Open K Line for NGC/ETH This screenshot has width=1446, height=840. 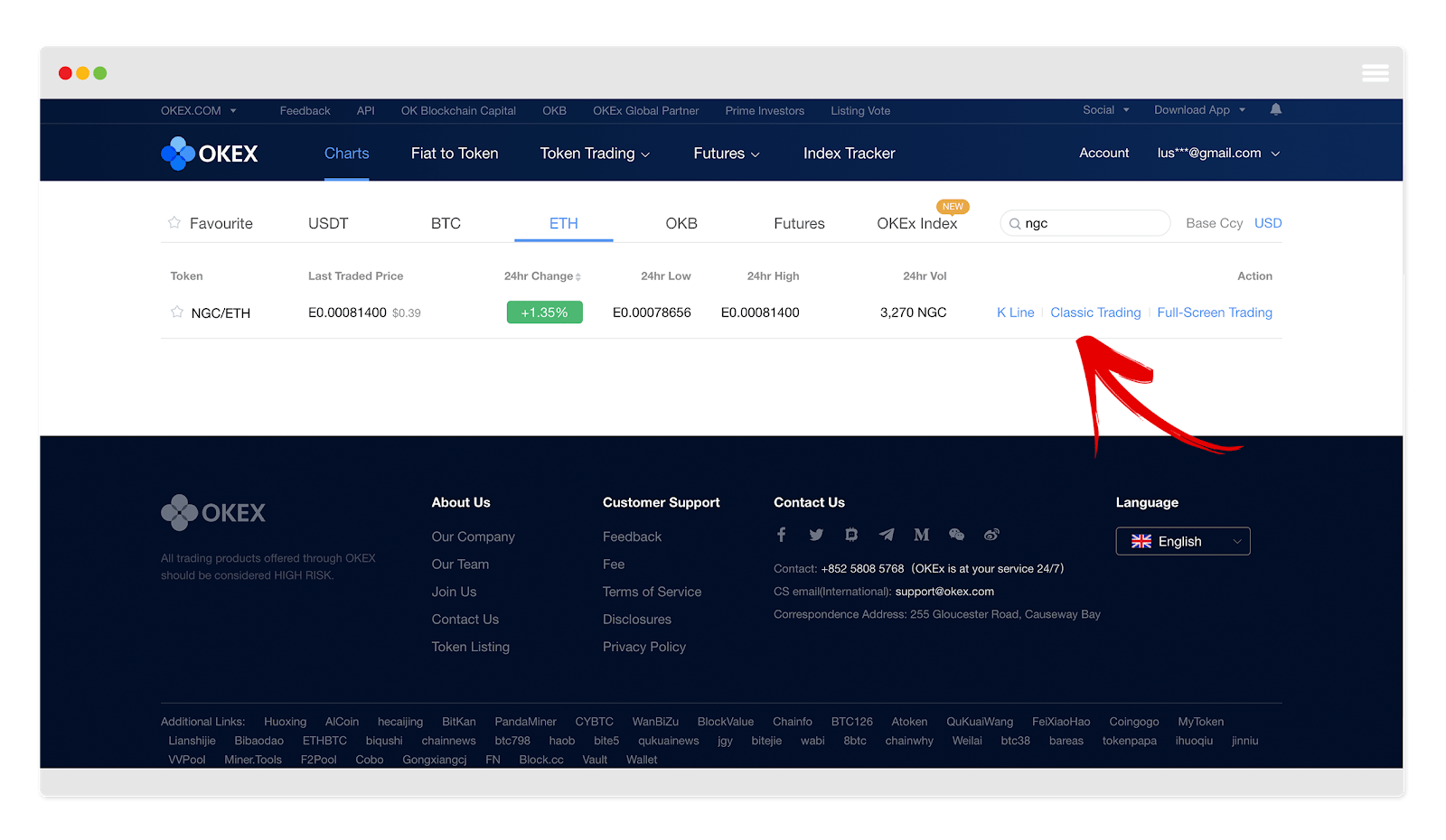pyautogui.click(x=1015, y=313)
